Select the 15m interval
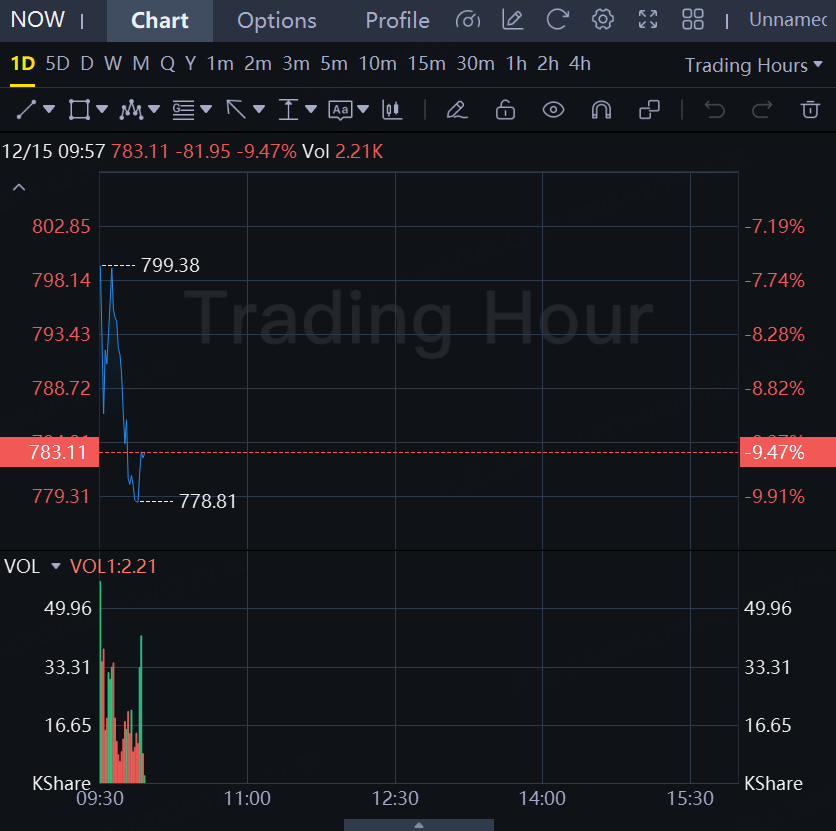 pyautogui.click(x=427, y=64)
